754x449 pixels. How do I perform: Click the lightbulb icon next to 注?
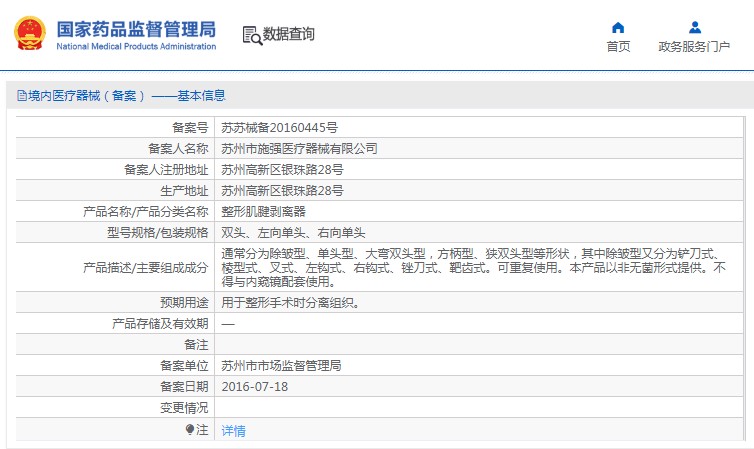point(190,429)
